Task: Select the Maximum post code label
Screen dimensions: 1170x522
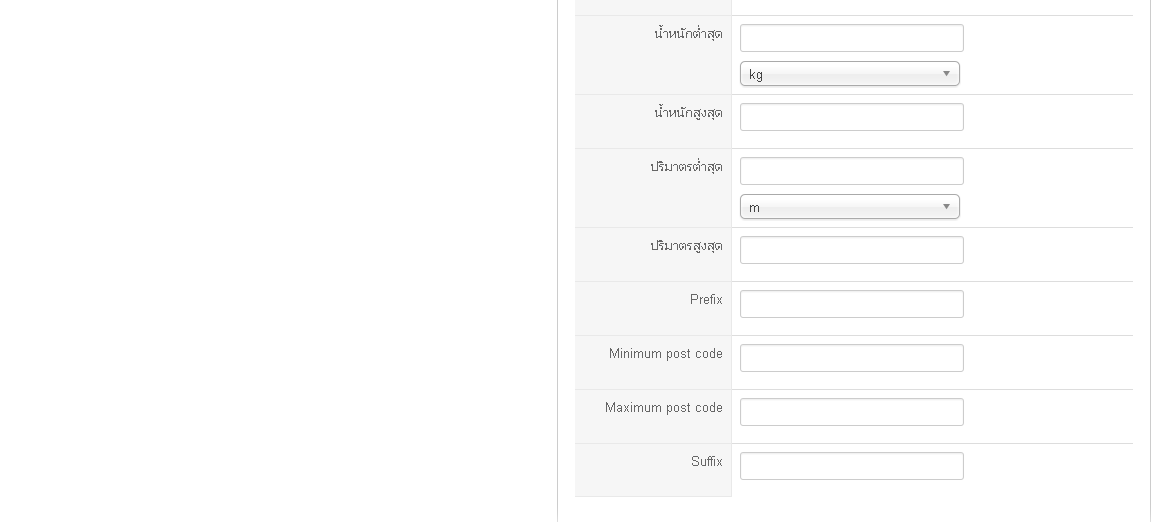Action: (x=663, y=408)
